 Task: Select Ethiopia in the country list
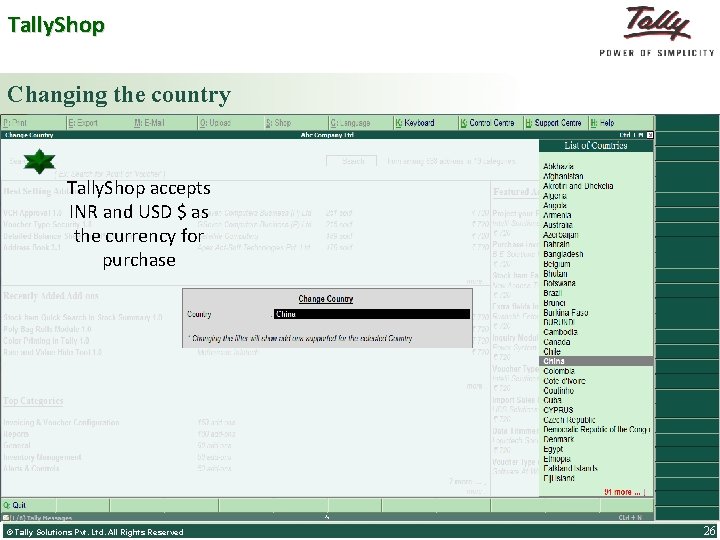tap(557, 459)
